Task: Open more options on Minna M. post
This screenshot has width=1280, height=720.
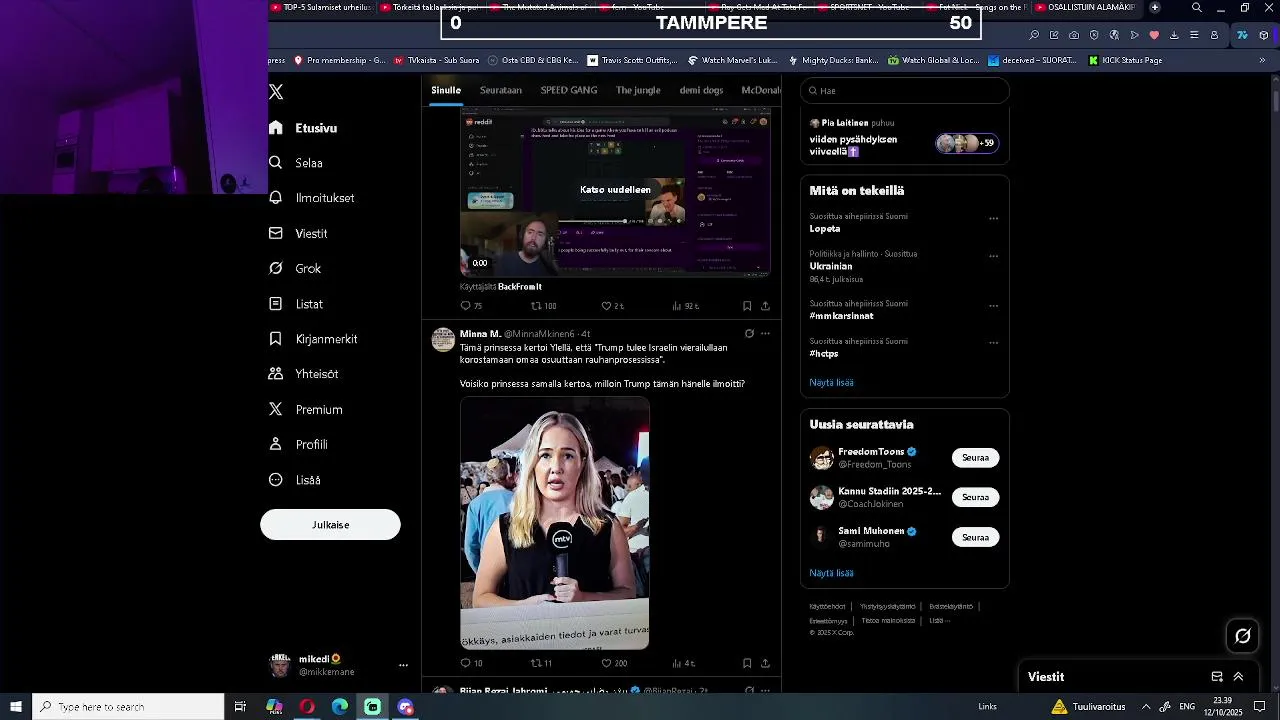Action: (765, 334)
